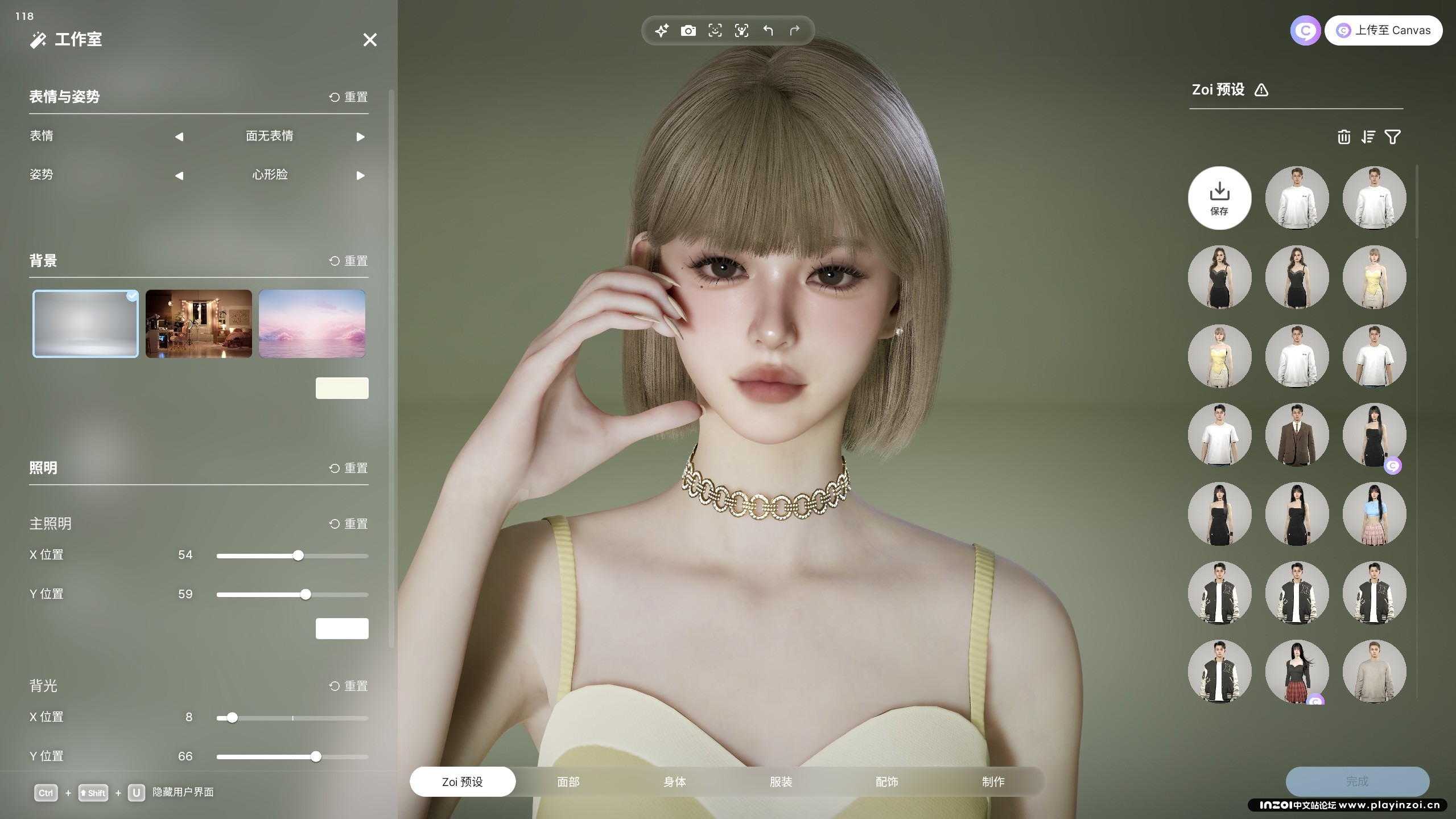
Task: Switch to the 面部 tab
Action: (568, 782)
